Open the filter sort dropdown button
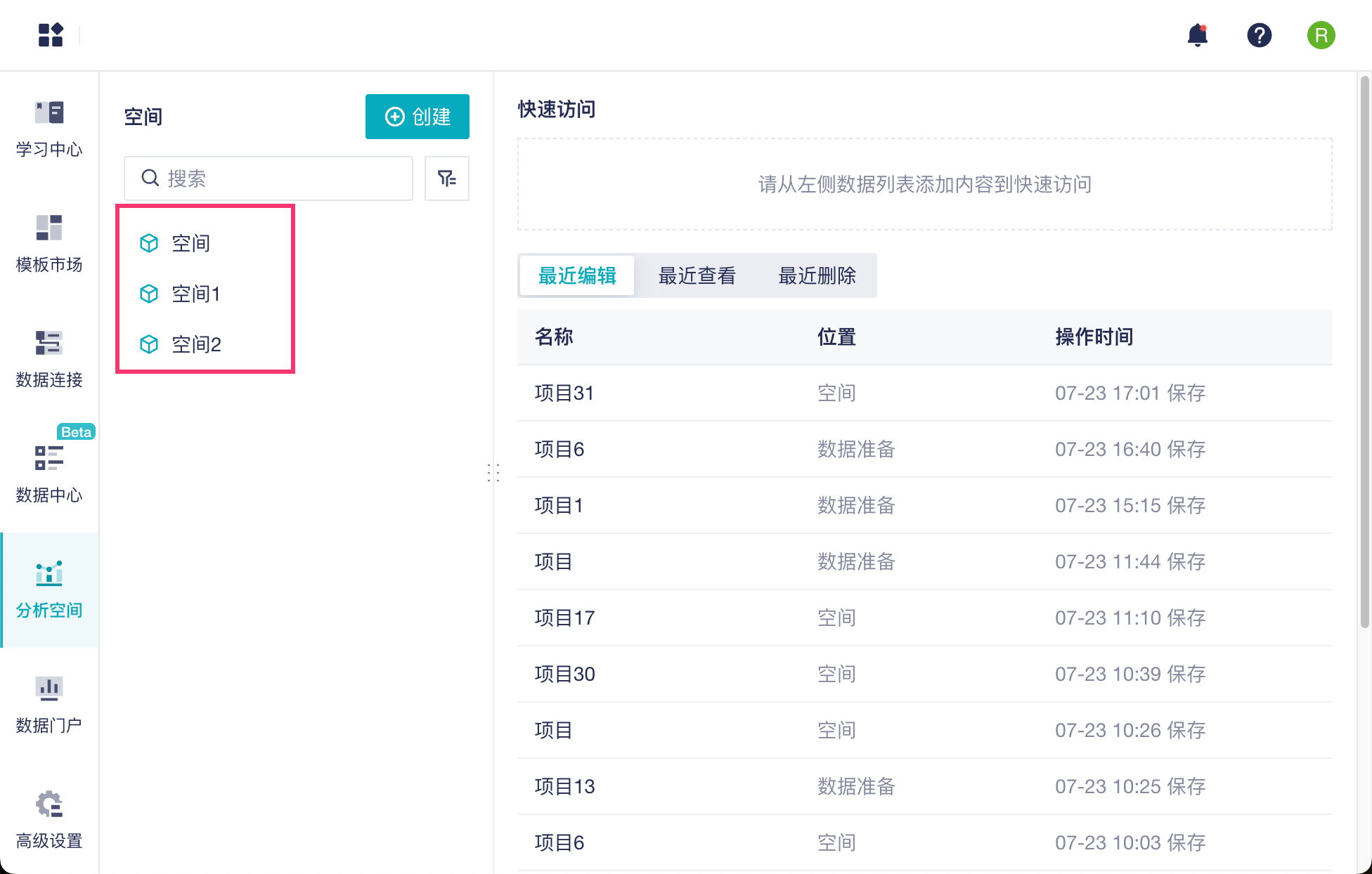 click(x=447, y=178)
